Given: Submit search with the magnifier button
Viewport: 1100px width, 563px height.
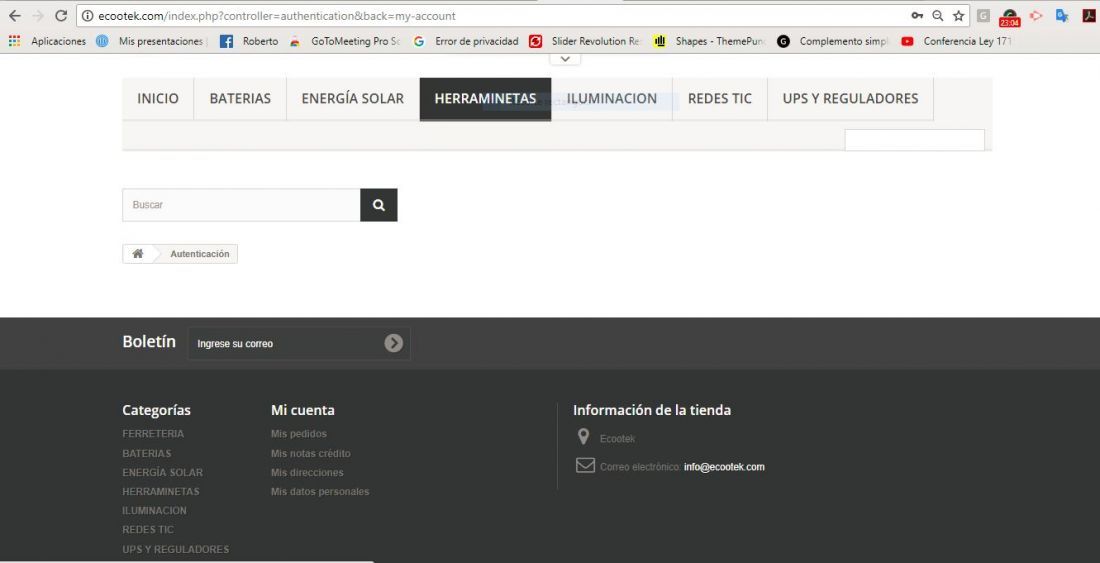Looking at the screenshot, I should coord(379,205).
